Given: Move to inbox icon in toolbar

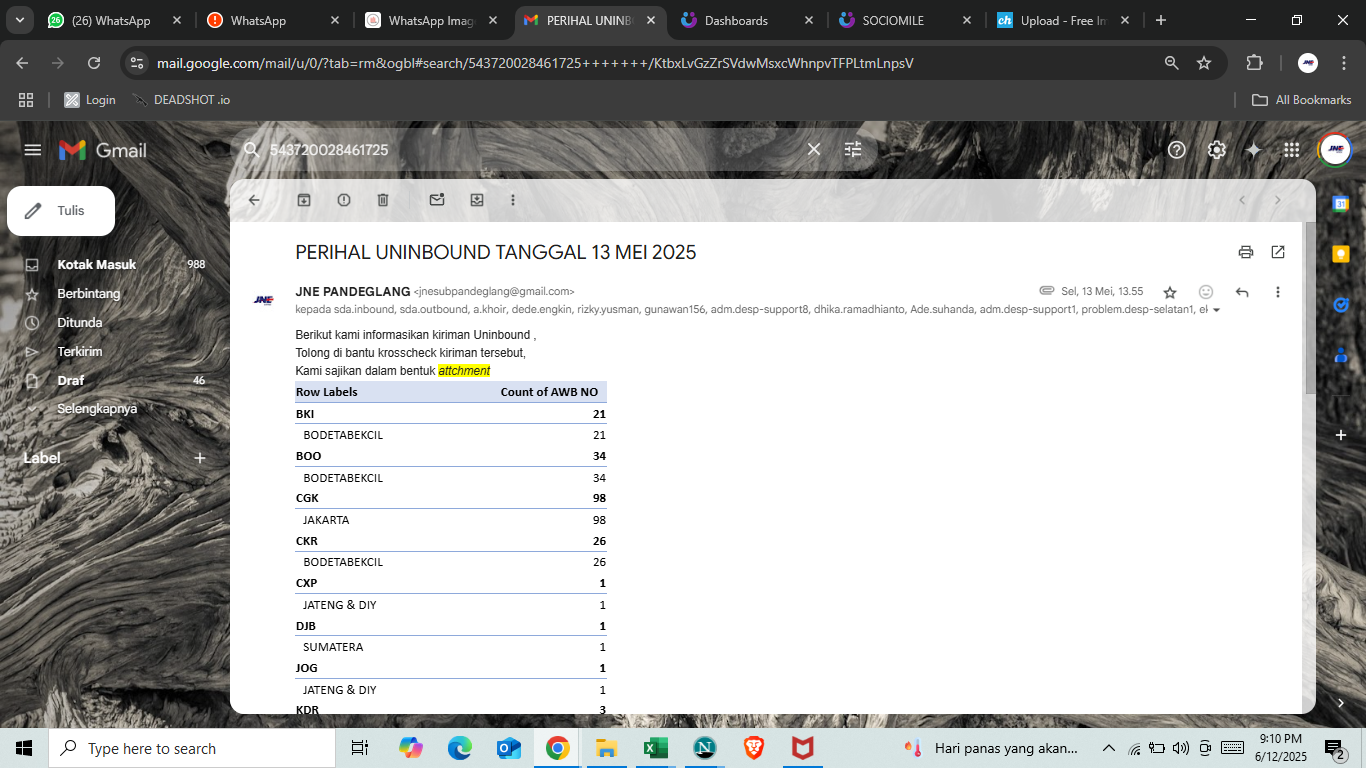Looking at the screenshot, I should [477, 200].
